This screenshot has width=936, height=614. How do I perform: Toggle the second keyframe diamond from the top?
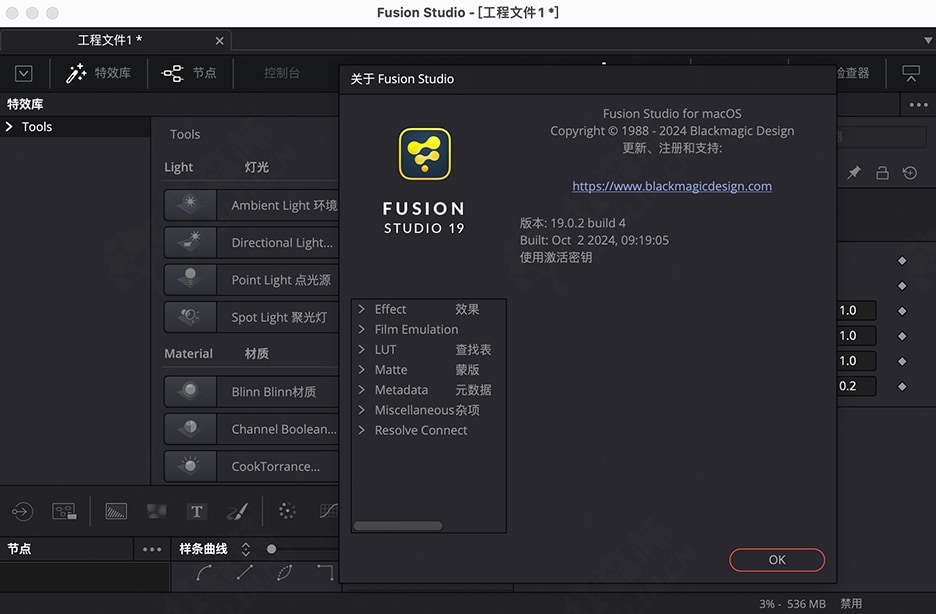pyautogui.click(x=902, y=286)
